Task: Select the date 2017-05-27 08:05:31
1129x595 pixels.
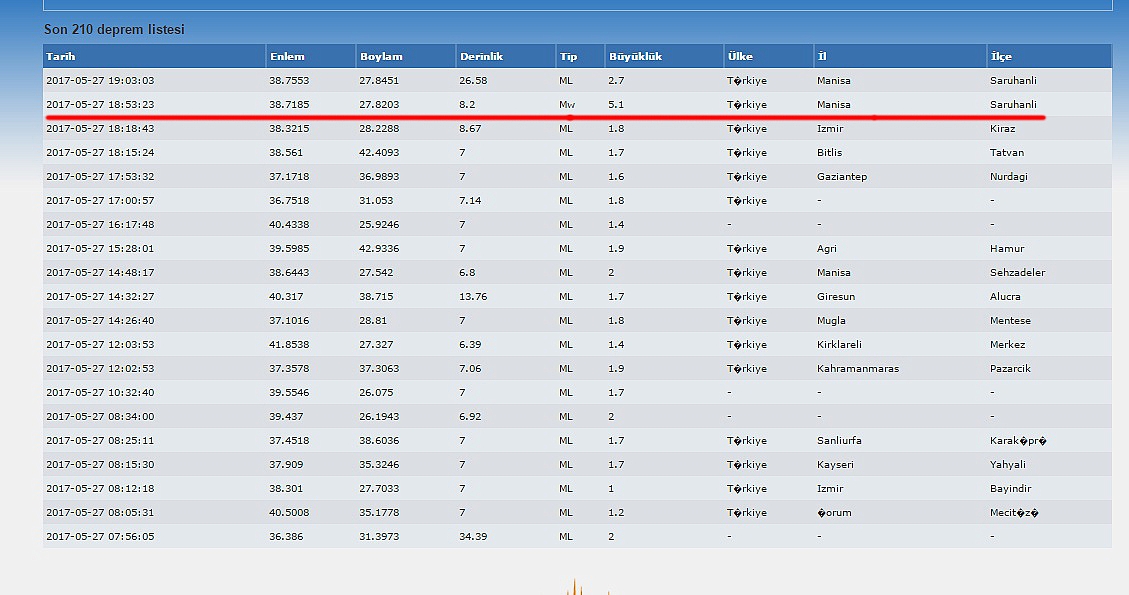Action: click(x=100, y=513)
